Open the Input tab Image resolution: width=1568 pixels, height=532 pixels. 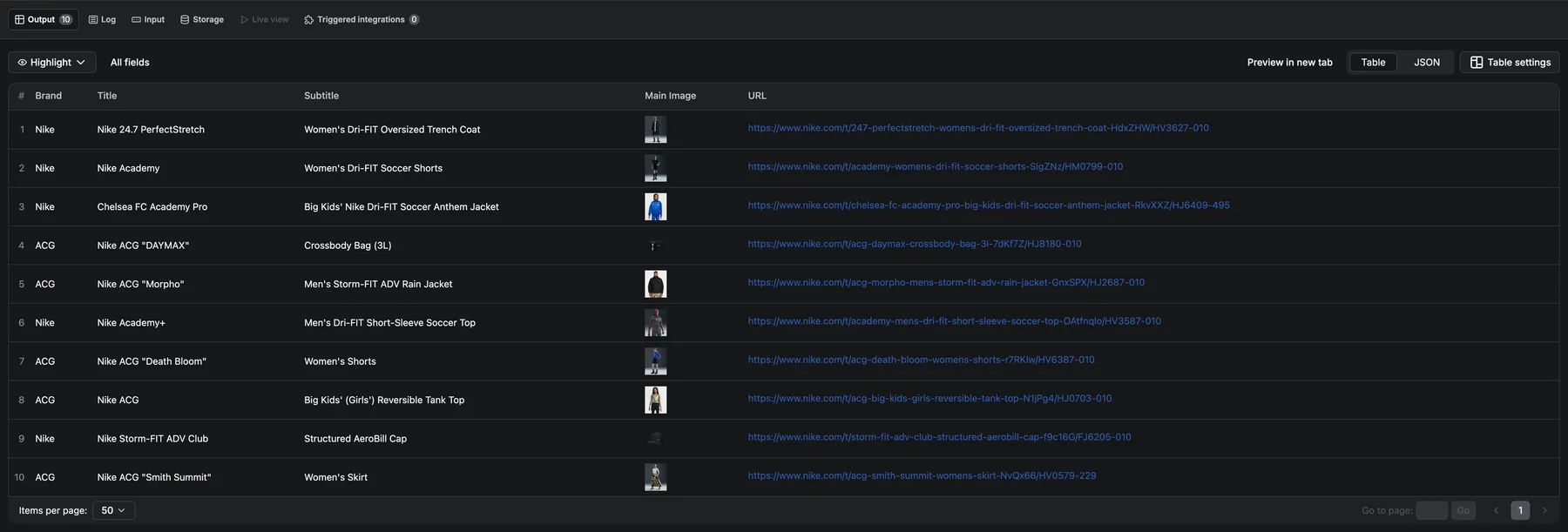pyautogui.click(x=148, y=19)
